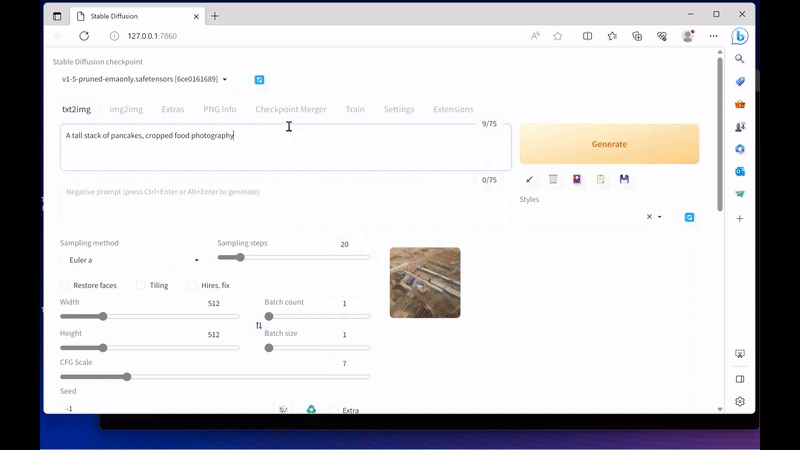Click the arrow icon under Generate button
800x450 pixels.
point(529,179)
